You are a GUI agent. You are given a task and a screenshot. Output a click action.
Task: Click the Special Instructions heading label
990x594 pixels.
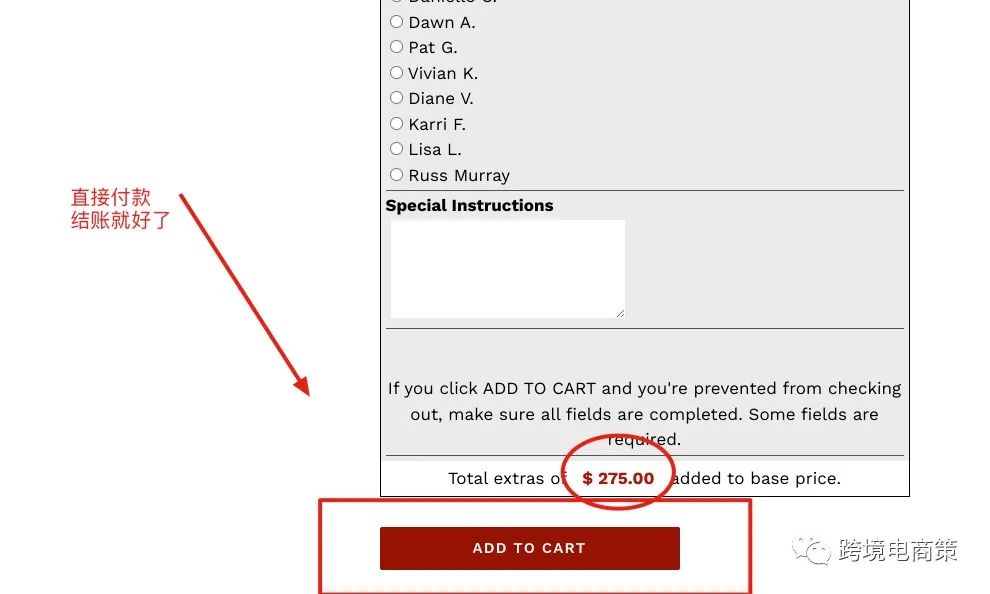[x=469, y=206]
